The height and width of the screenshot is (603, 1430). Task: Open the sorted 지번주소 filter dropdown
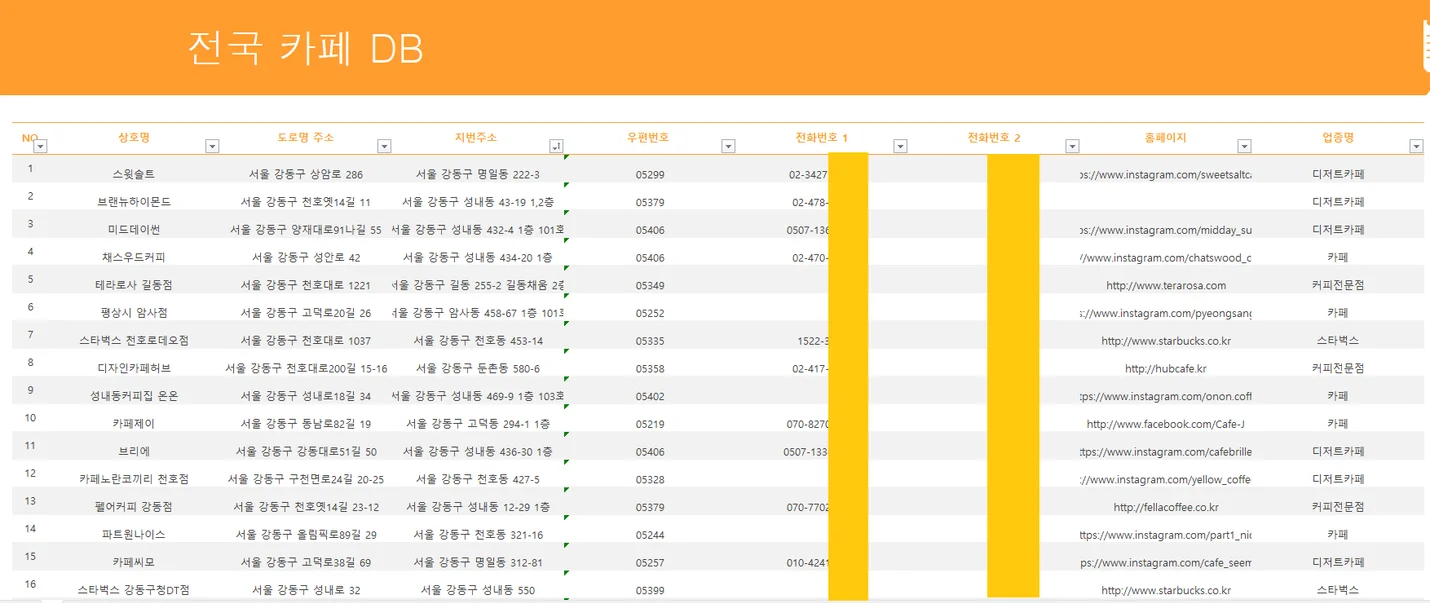point(556,145)
